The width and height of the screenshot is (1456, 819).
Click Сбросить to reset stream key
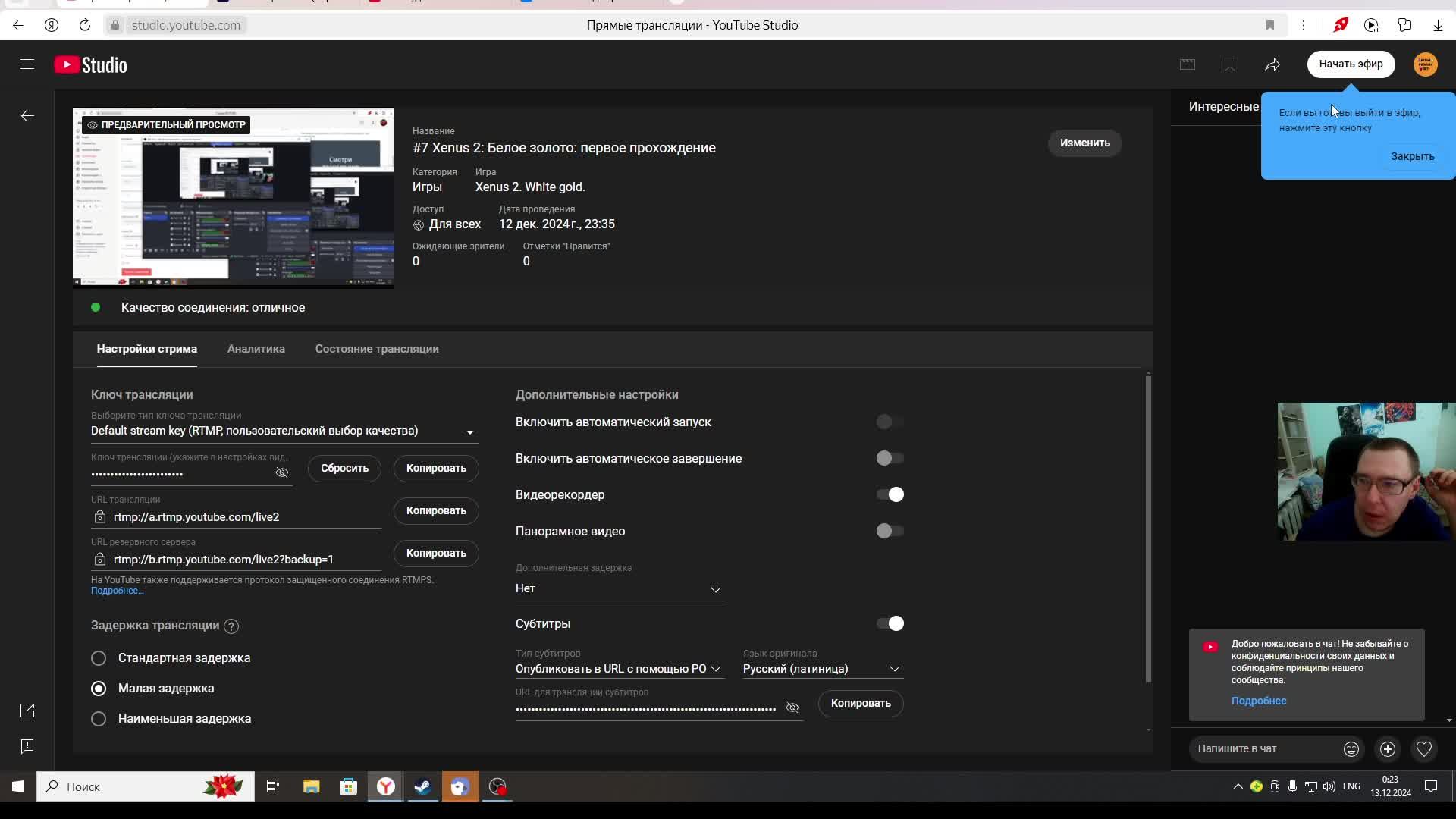pyautogui.click(x=344, y=469)
